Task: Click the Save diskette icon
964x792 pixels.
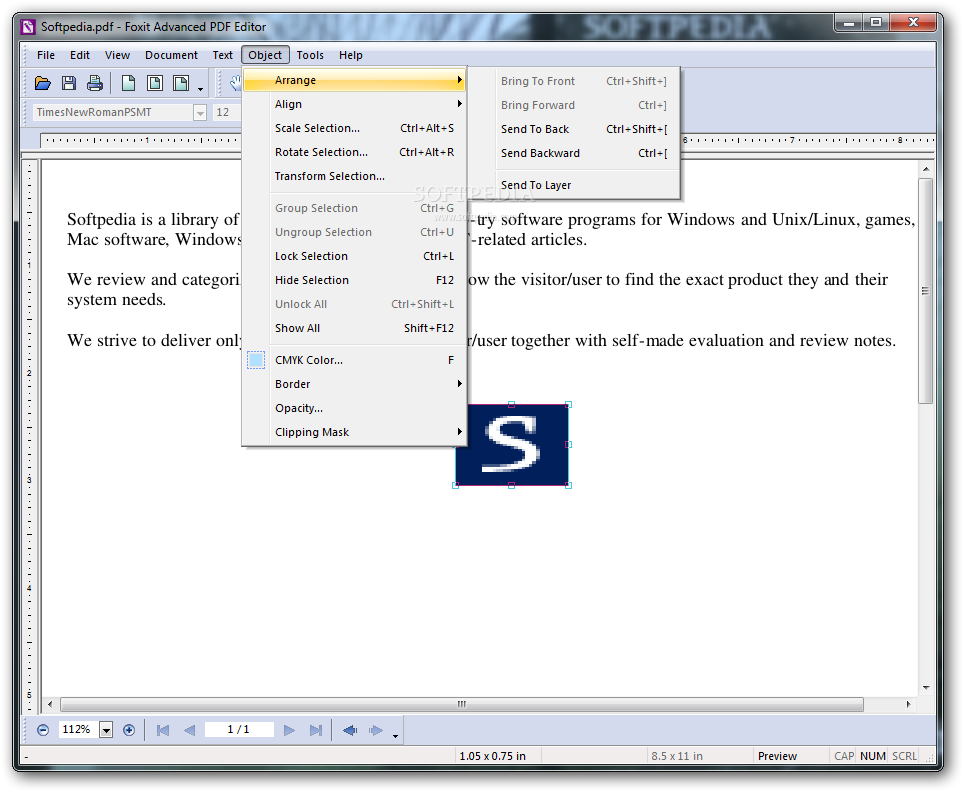Action: [69, 83]
